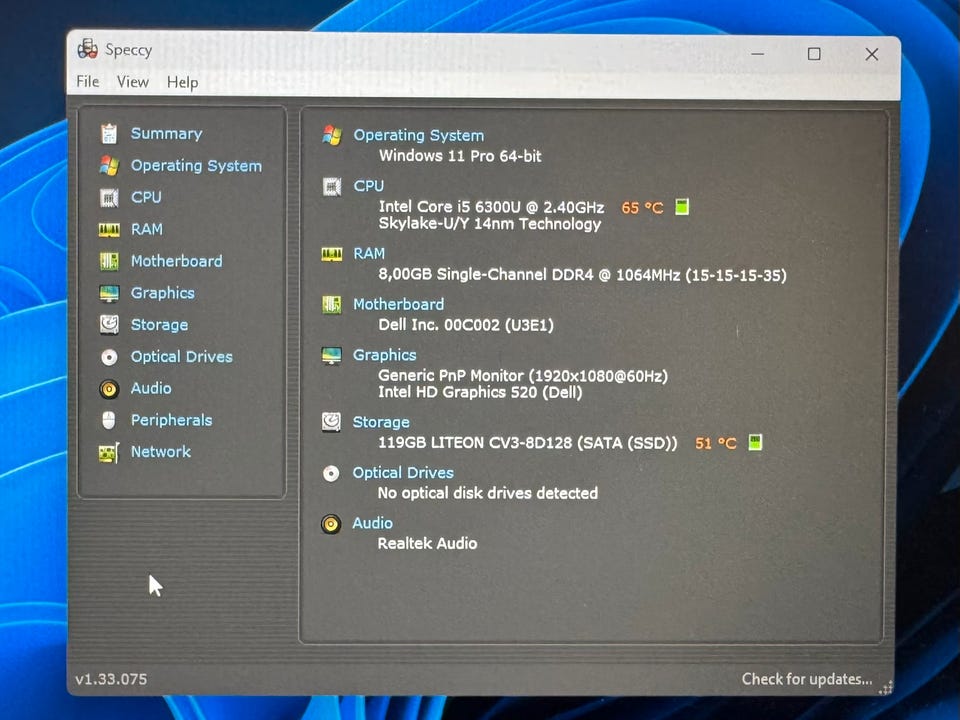Click the Speccy app icon in title bar
The image size is (960, 720).
(x=88, y=49)
